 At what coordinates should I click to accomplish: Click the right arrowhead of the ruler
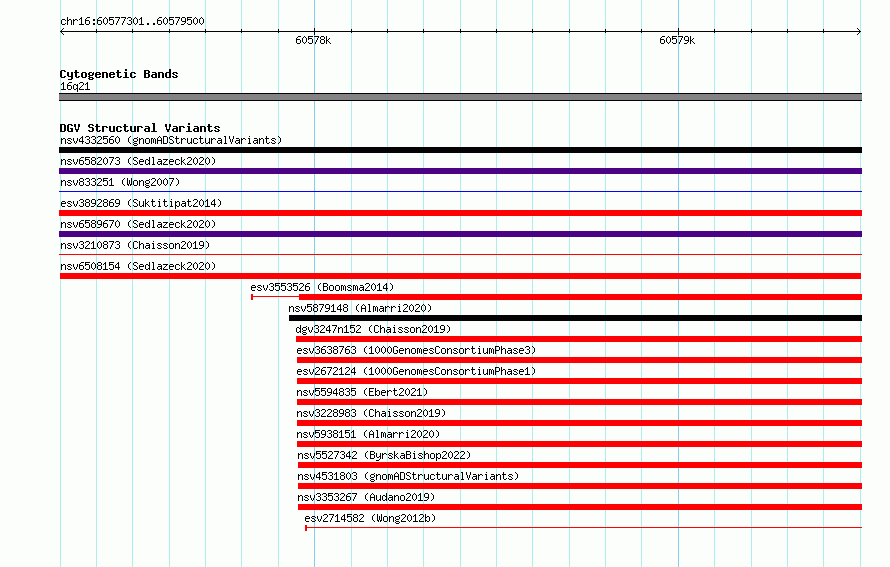859,32
